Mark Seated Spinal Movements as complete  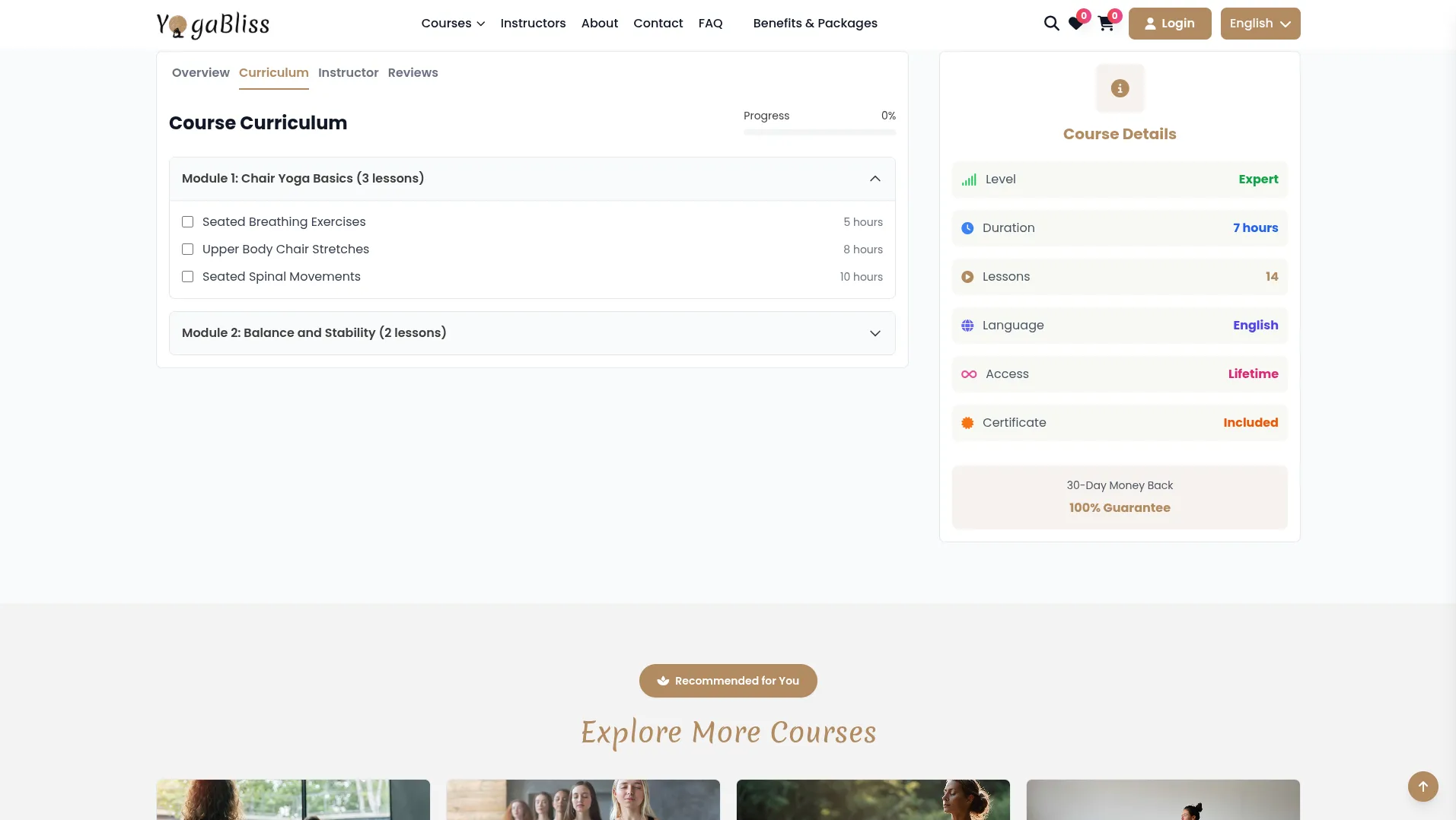[x=188, y=277]
